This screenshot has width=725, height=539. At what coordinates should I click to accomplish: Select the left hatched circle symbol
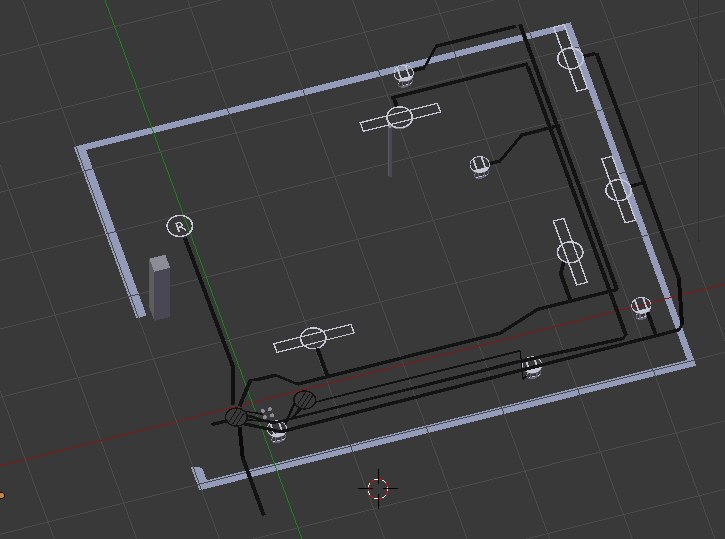pyautogui.click(x=236, y=416)
